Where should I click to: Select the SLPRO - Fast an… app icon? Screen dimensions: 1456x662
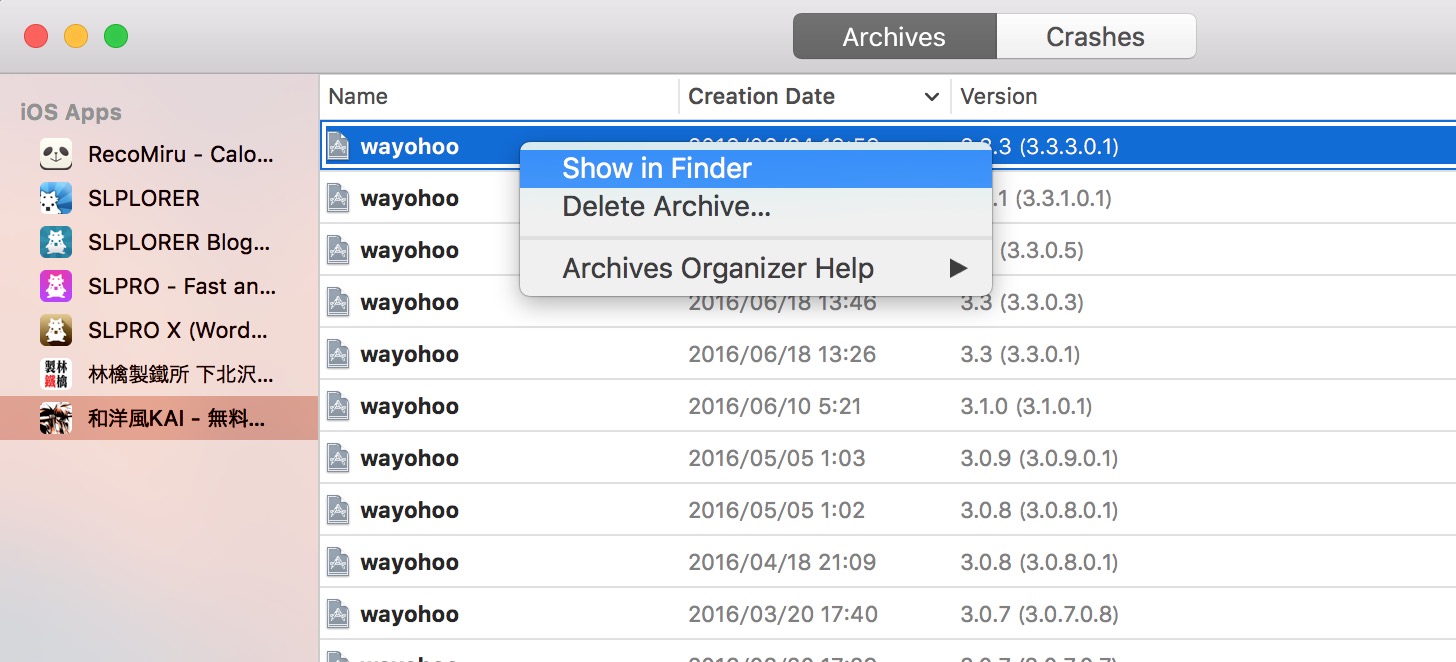coord(56,286)
